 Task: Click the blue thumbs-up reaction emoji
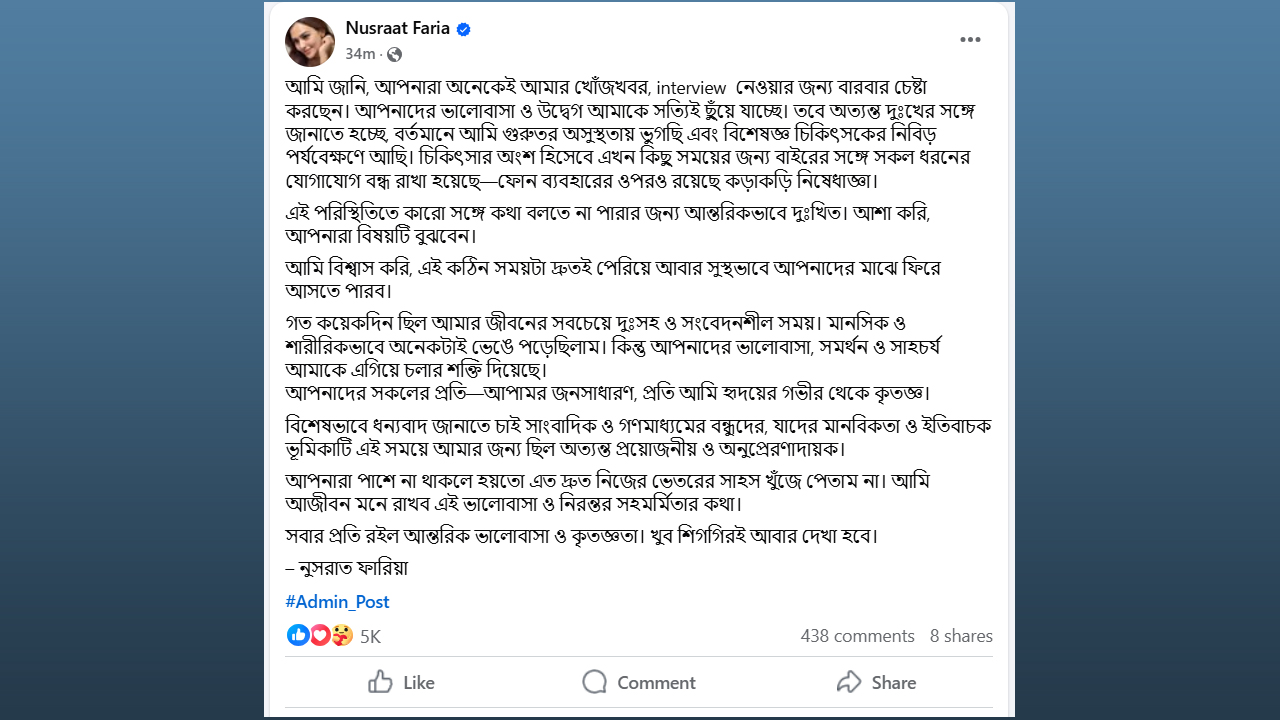pyautogui.click(x=298, y=635)
